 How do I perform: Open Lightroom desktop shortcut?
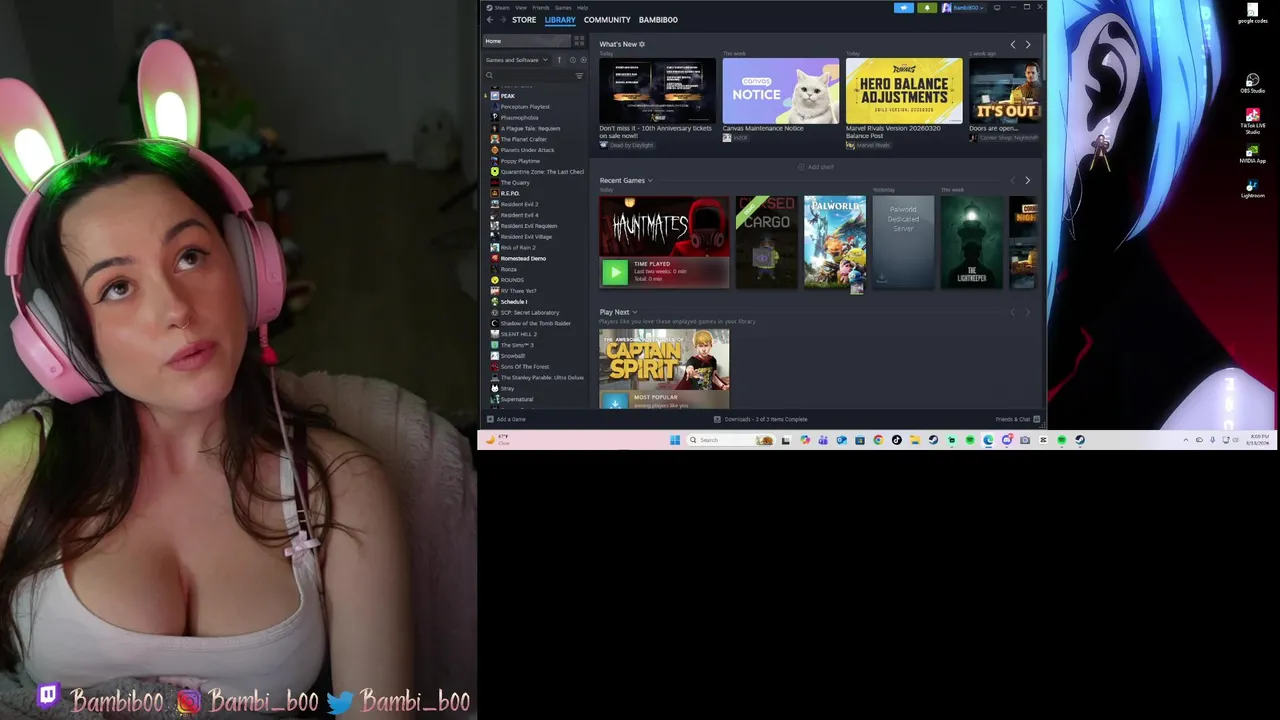click(1252, 188)
